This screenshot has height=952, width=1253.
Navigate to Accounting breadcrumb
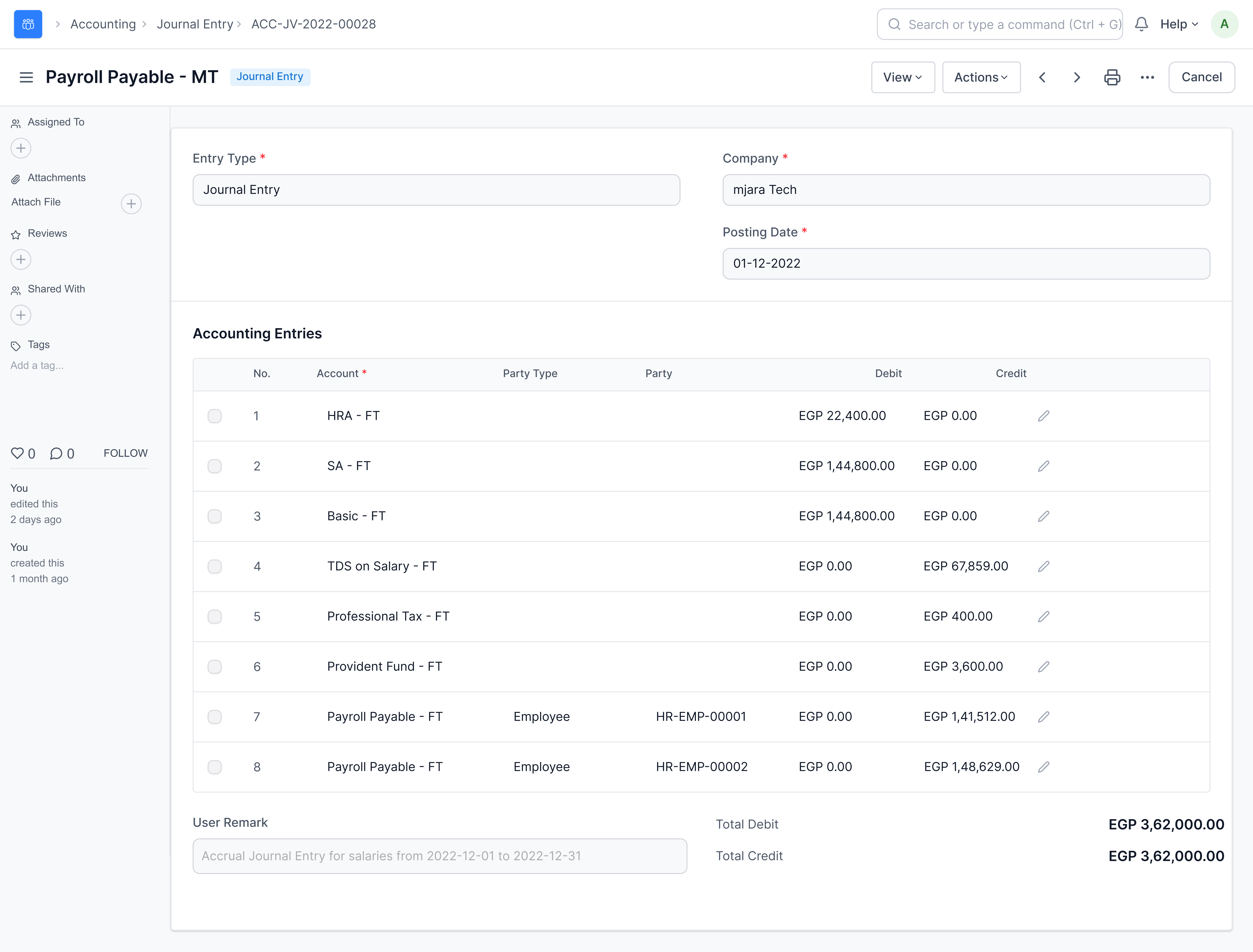pyautogui.click(x=103, y=24)
